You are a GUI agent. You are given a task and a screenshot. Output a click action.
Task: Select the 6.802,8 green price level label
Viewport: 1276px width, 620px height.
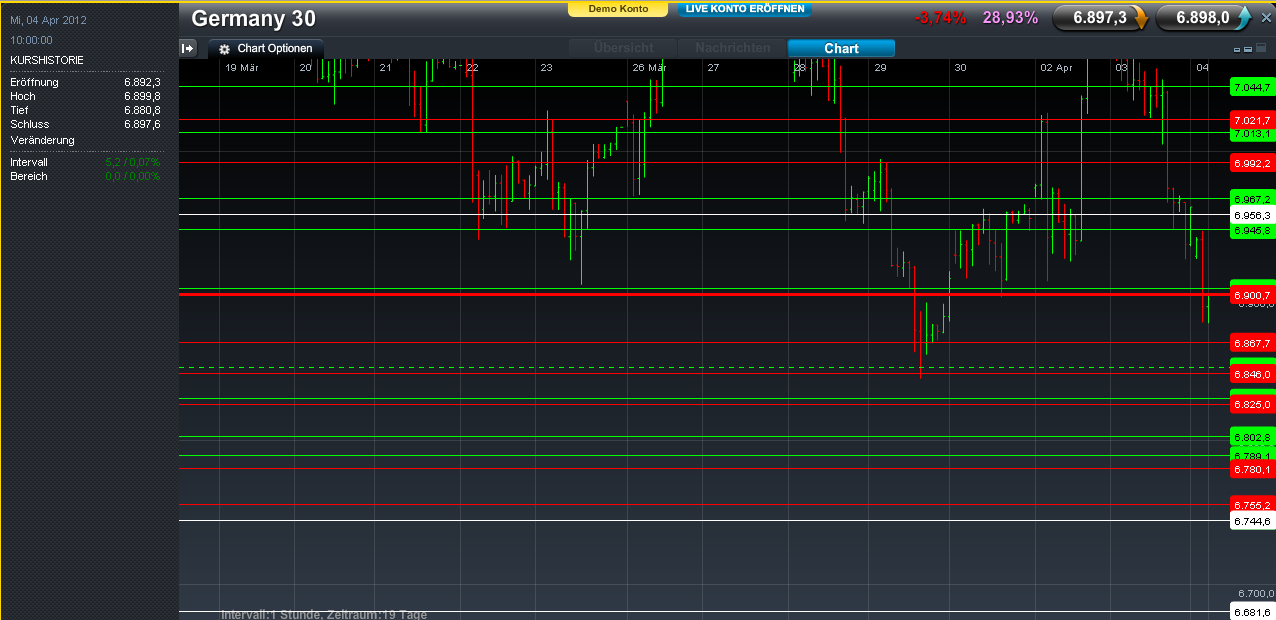click(x=1252, y=437)
